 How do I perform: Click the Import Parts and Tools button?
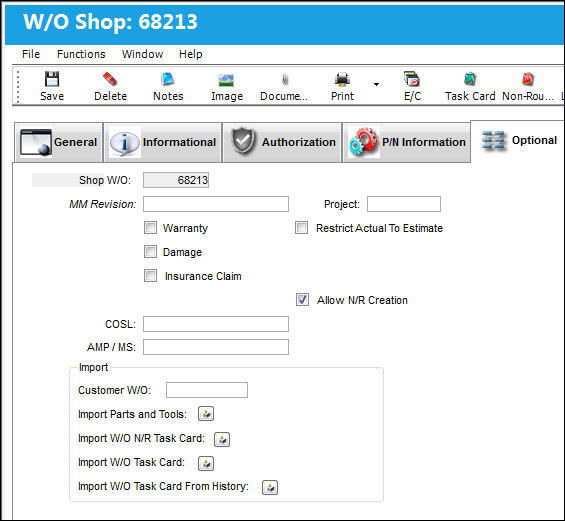coord(206,414)
